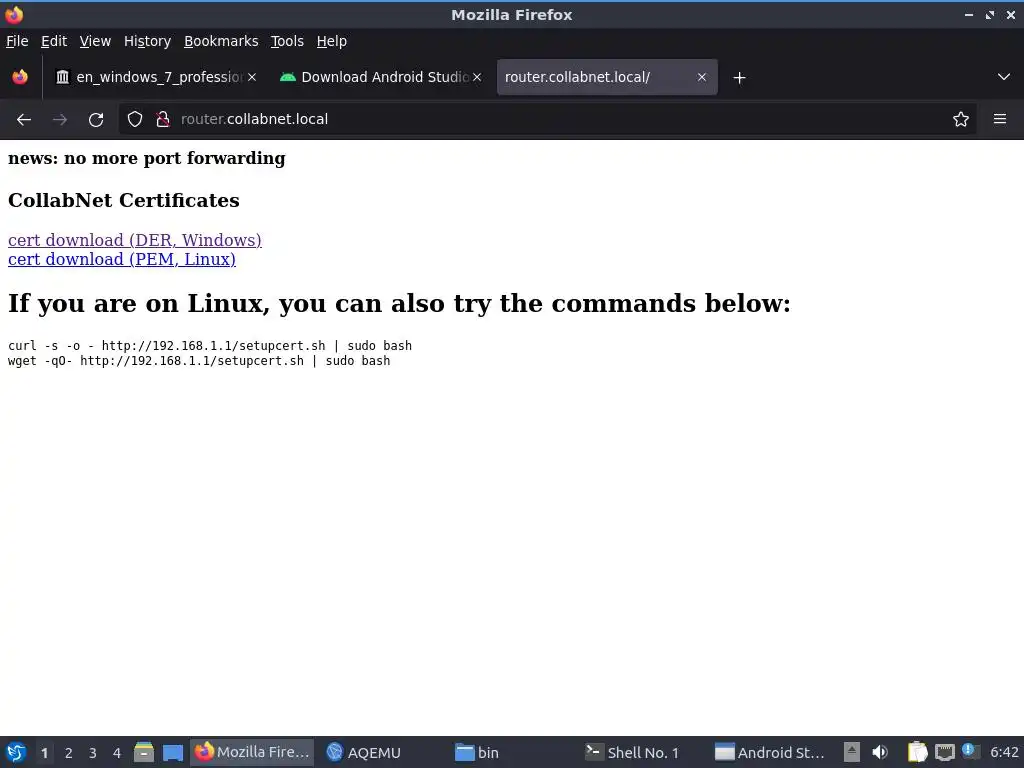Open a new tab with plus button
Screen dimensions: 1024x768
point(739,78)
